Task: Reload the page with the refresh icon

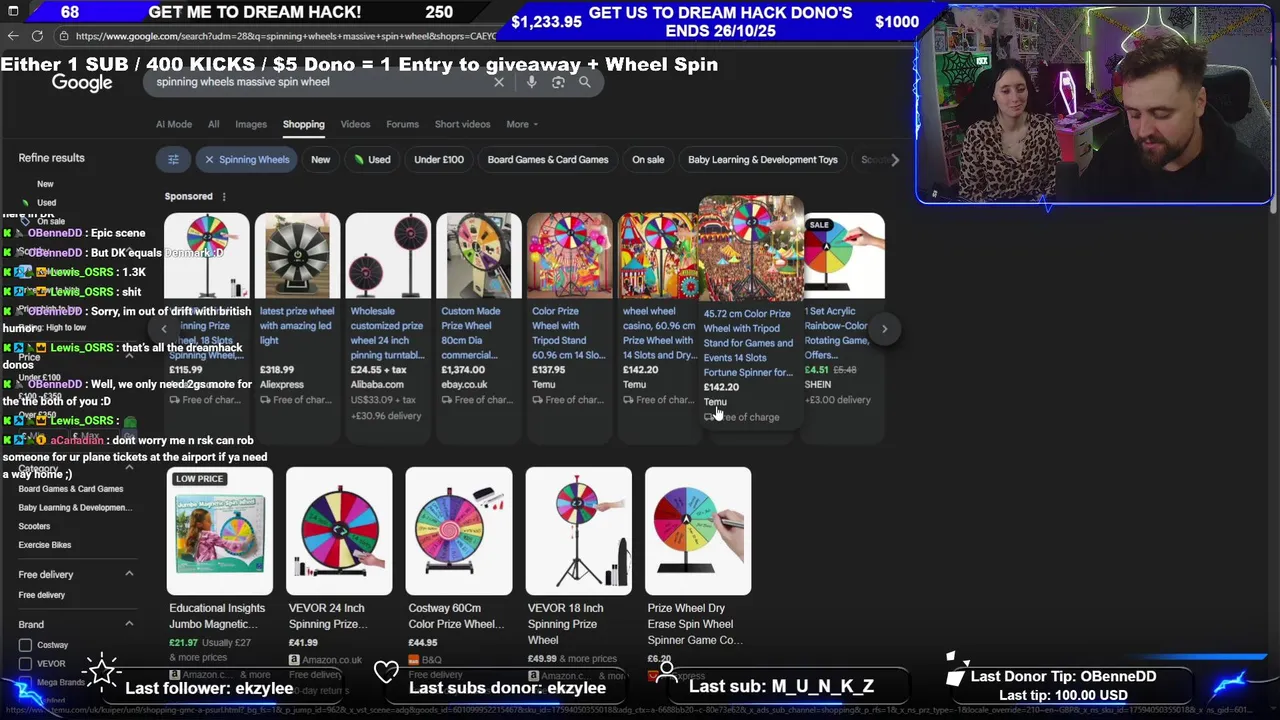Action: click(x=37, y=36)
